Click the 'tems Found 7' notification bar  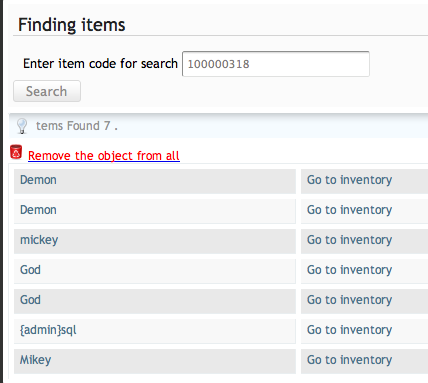(219, 126)
